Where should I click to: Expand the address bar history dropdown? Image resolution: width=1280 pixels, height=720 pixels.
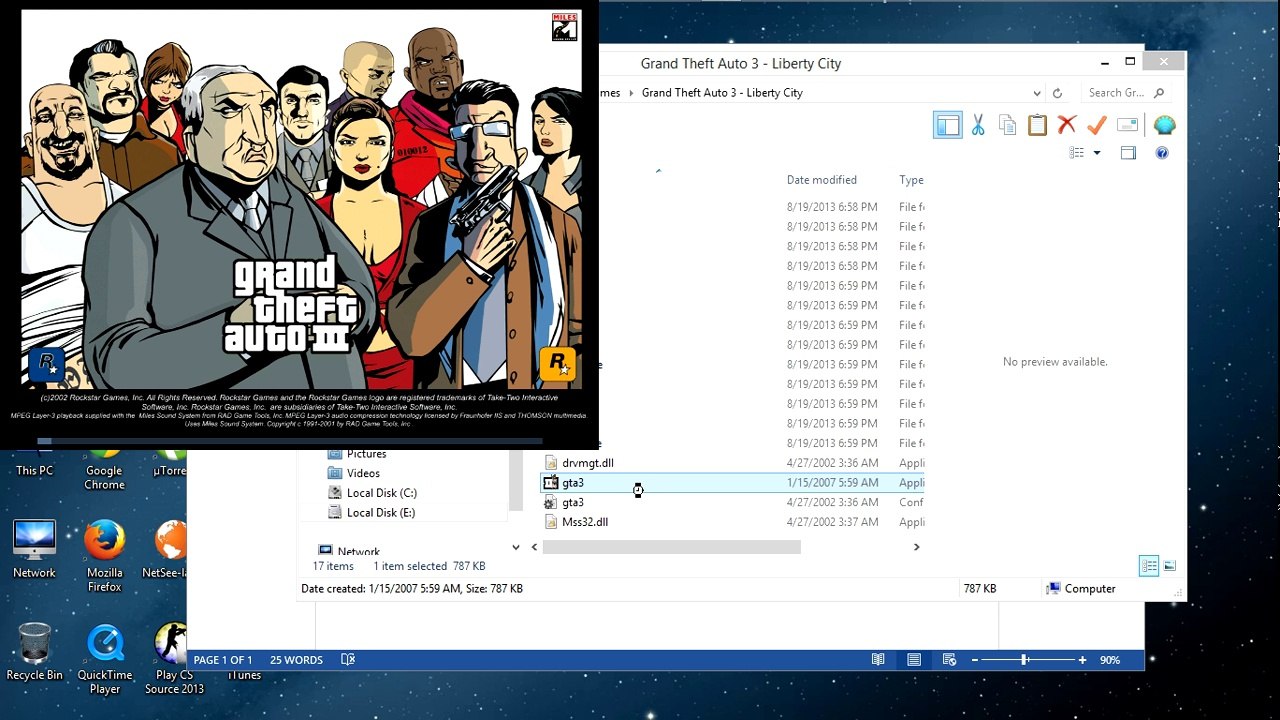point(1036,93)
